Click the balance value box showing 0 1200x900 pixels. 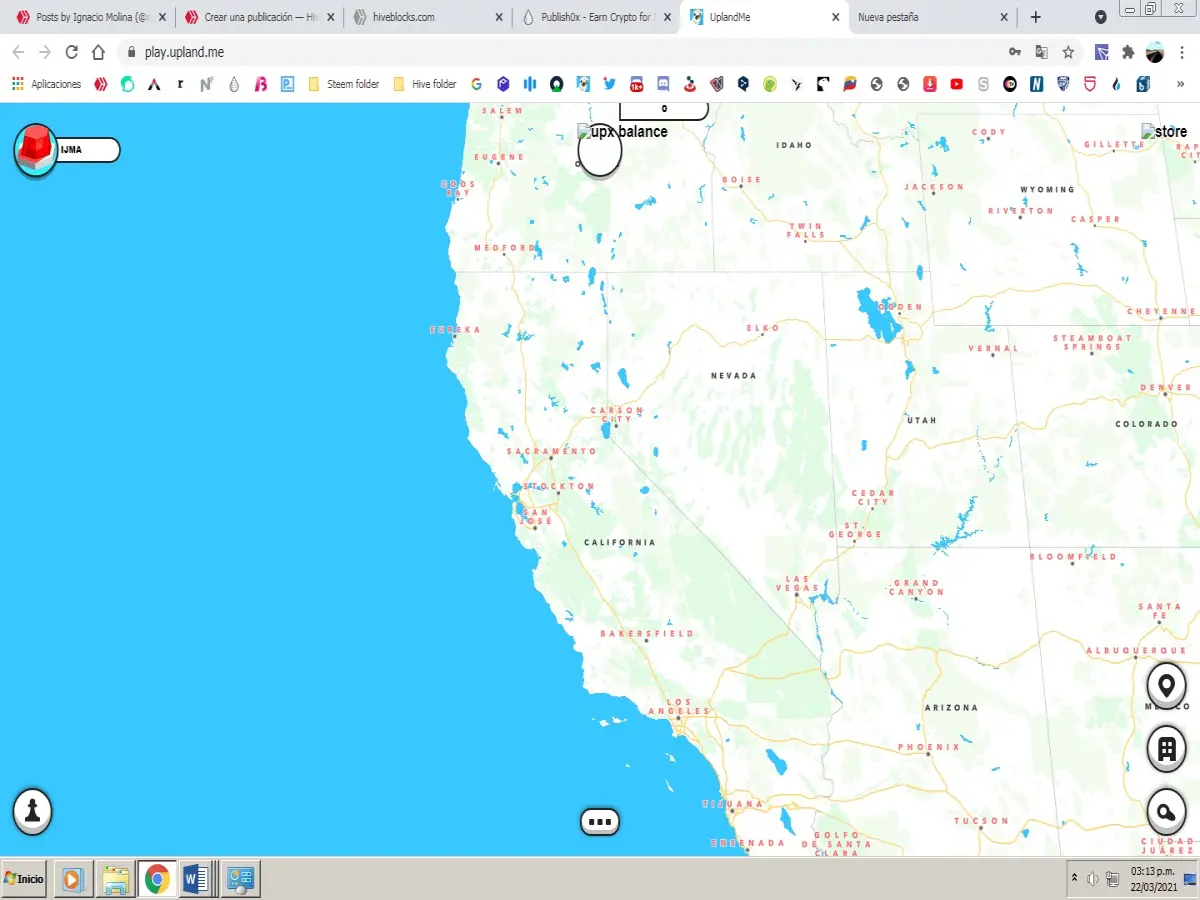point(664,109)
